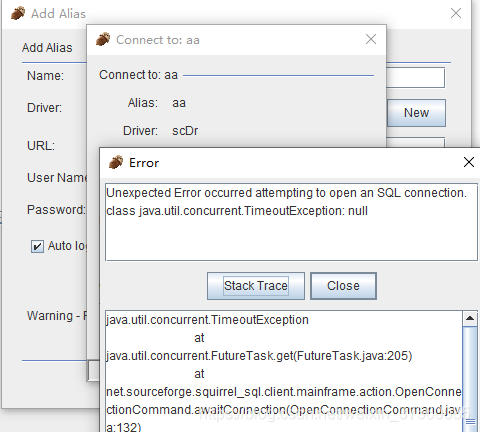Click FutureTask.get stack trace line

coord(259,356)
